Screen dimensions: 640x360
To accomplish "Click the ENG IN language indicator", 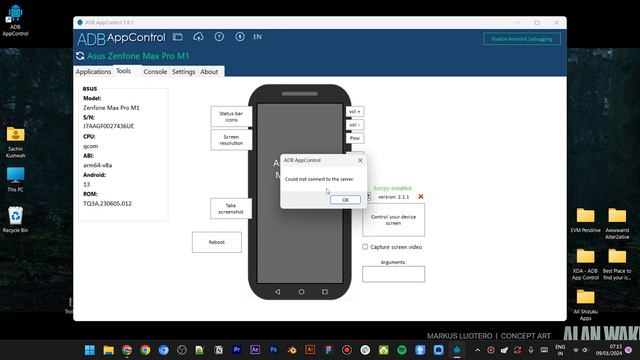I will [x=560, y=350].
